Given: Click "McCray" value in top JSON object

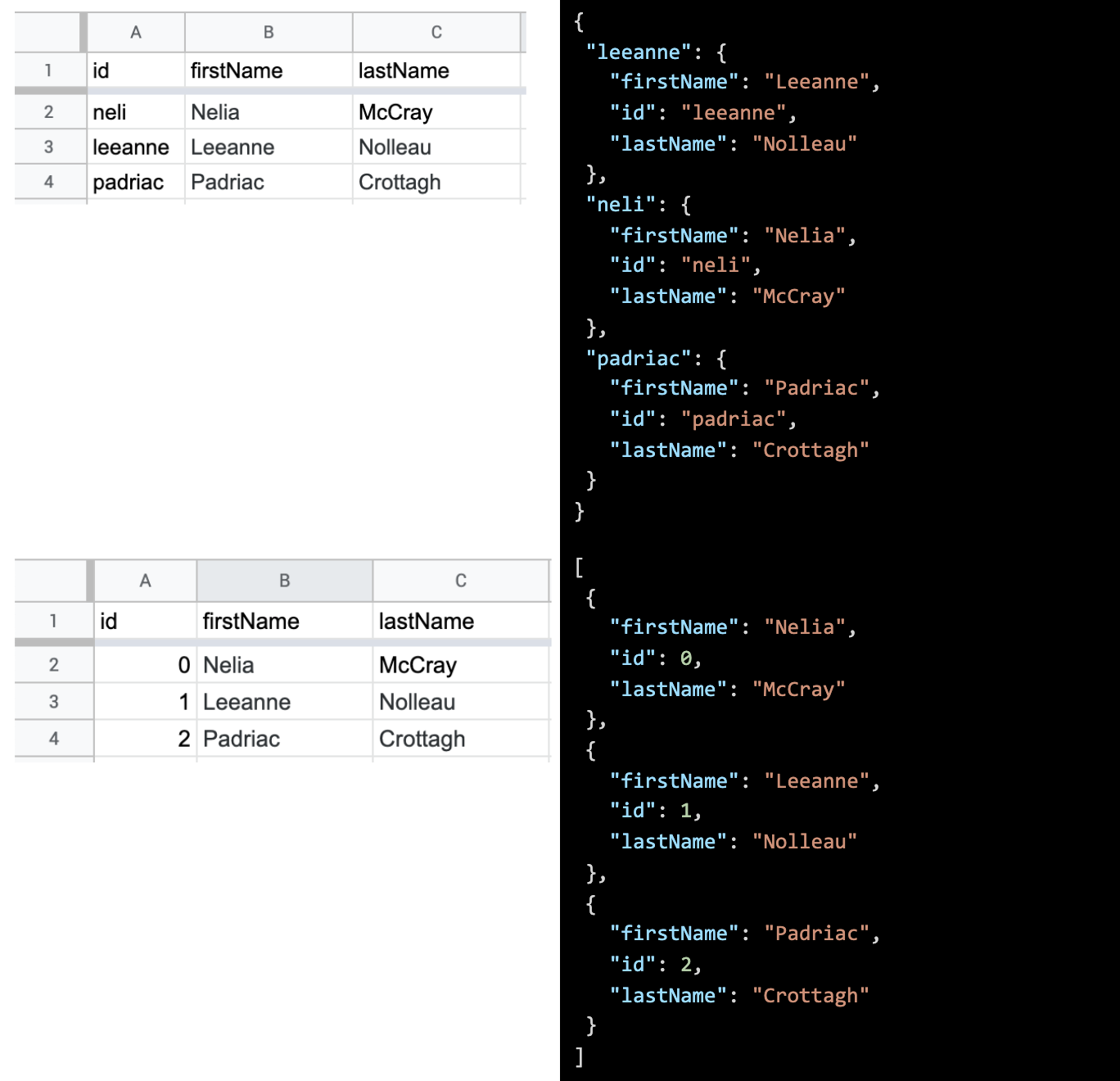Looking at the screenshot, I should (x=799, y=296).
